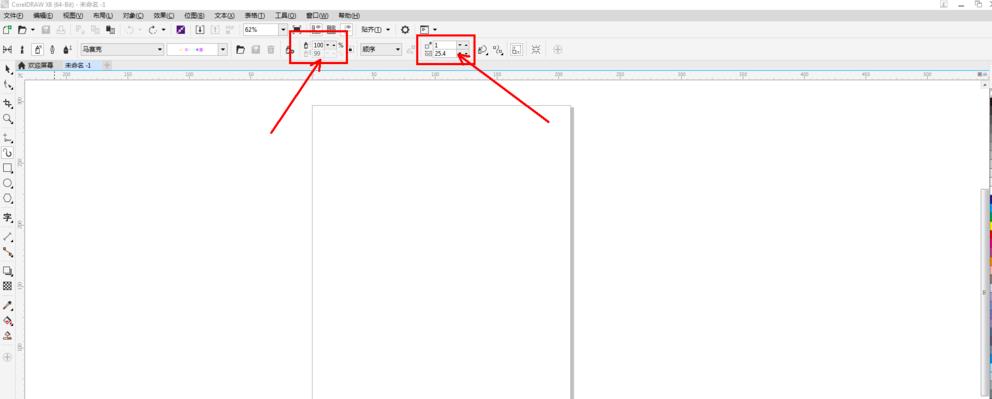Screen dimensions: 992x399
Task: Select the Polygon tool
Action: [8, 199]
